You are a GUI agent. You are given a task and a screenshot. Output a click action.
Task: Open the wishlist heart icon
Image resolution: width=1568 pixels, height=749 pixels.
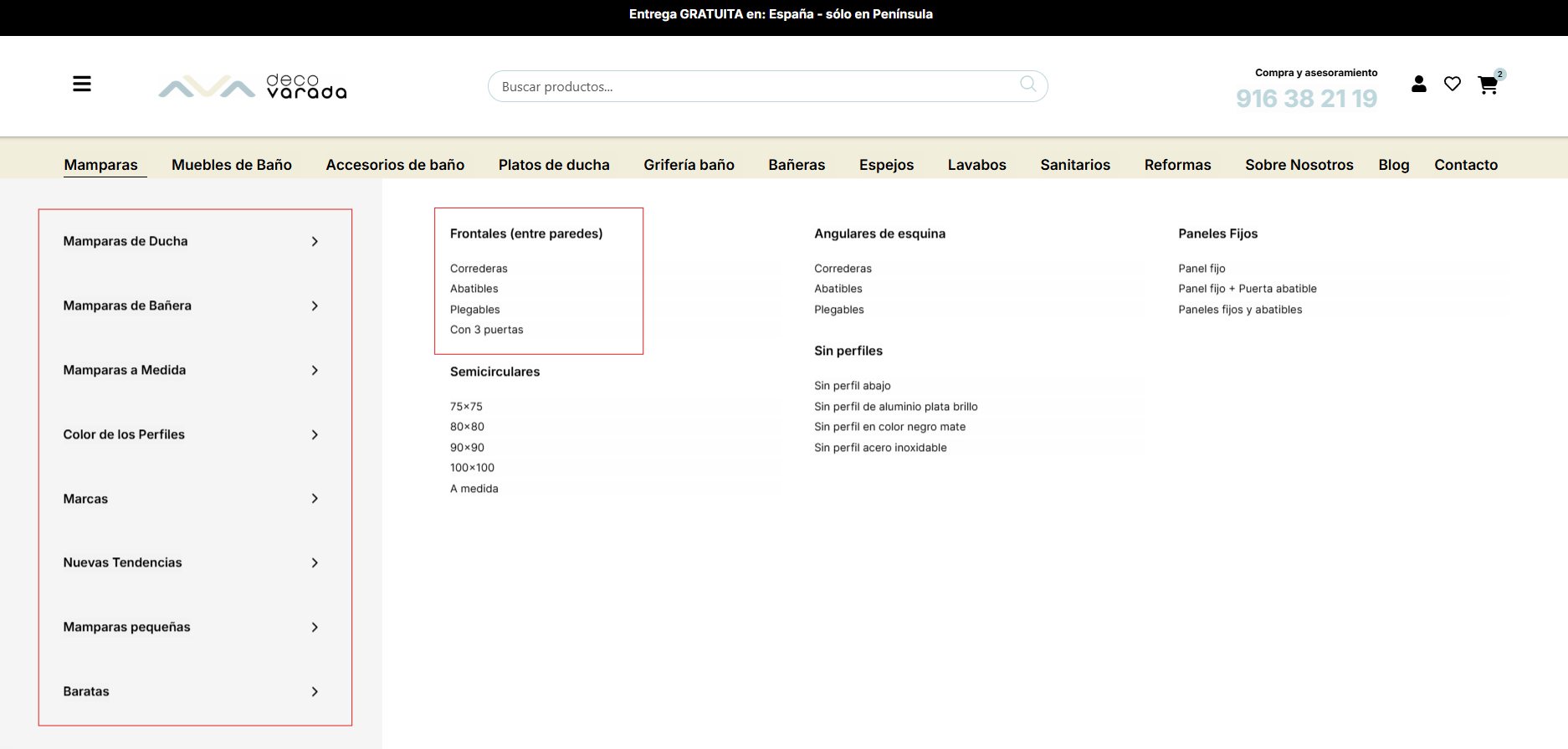tap(1453, 84)
